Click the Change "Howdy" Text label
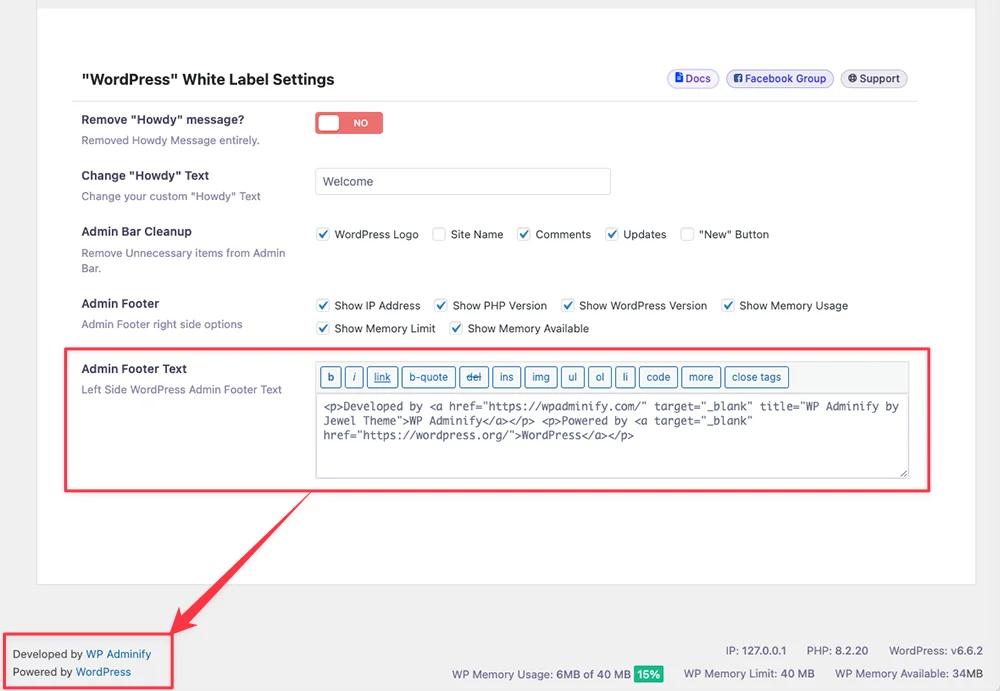Image resolution: width=1000 pixels, height=691 pixels. click(145, 175)
